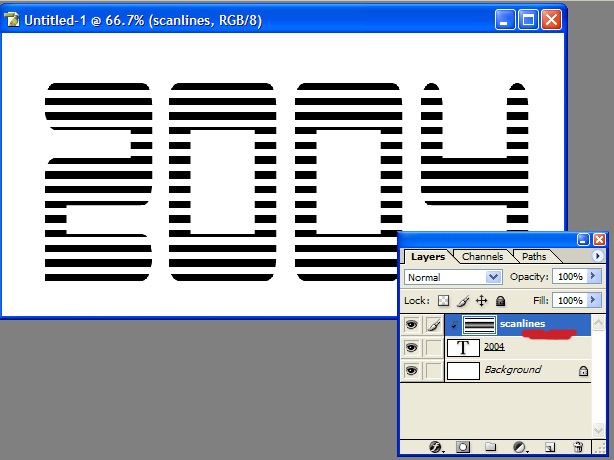
Task: Switch to the Paths tab
Action: (534, 257)
